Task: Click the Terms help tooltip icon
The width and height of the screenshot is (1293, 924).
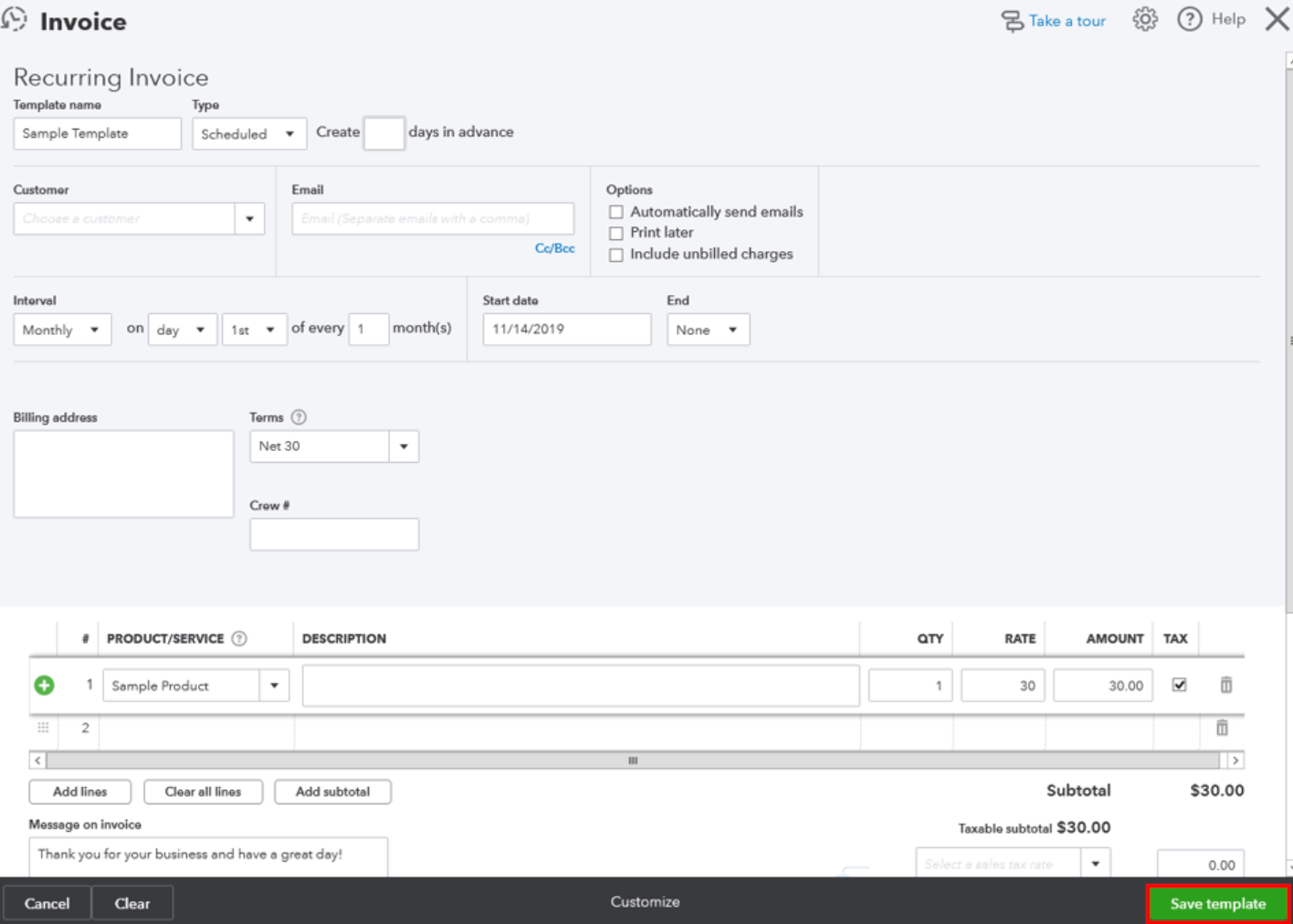Action: point(300,417)
